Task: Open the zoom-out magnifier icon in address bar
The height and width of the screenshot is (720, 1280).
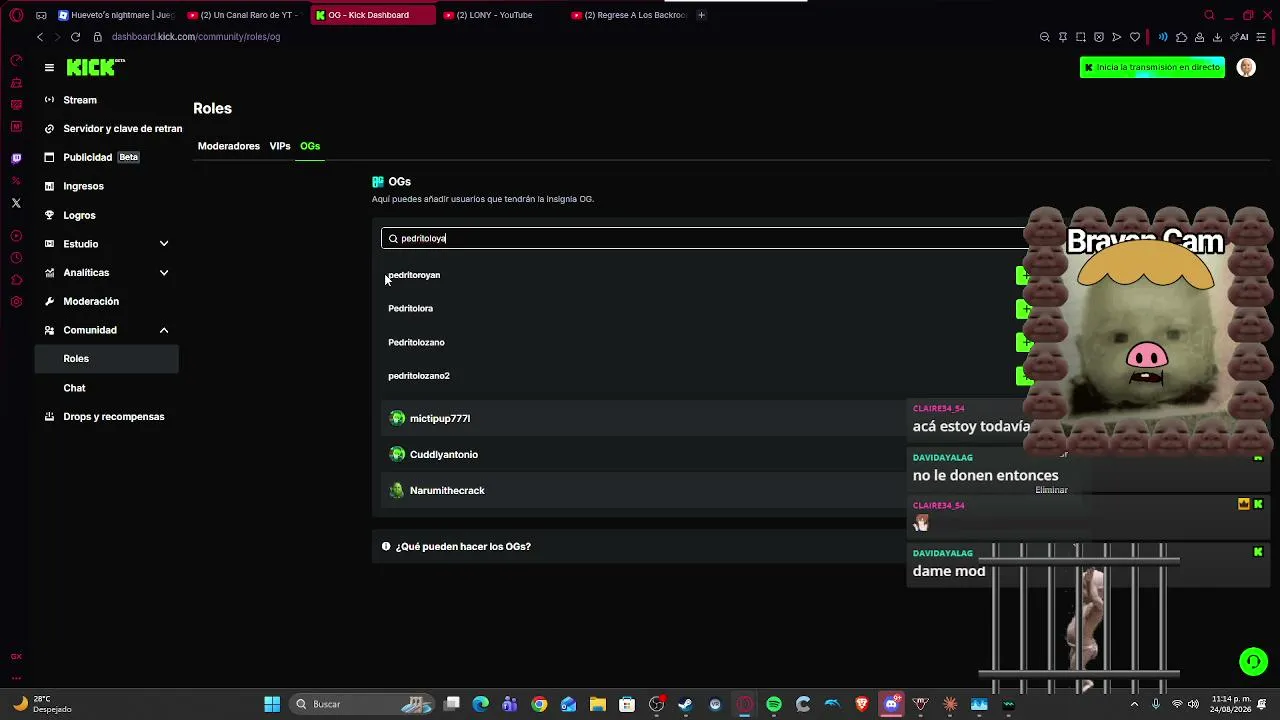Action: pos(1045,37)
